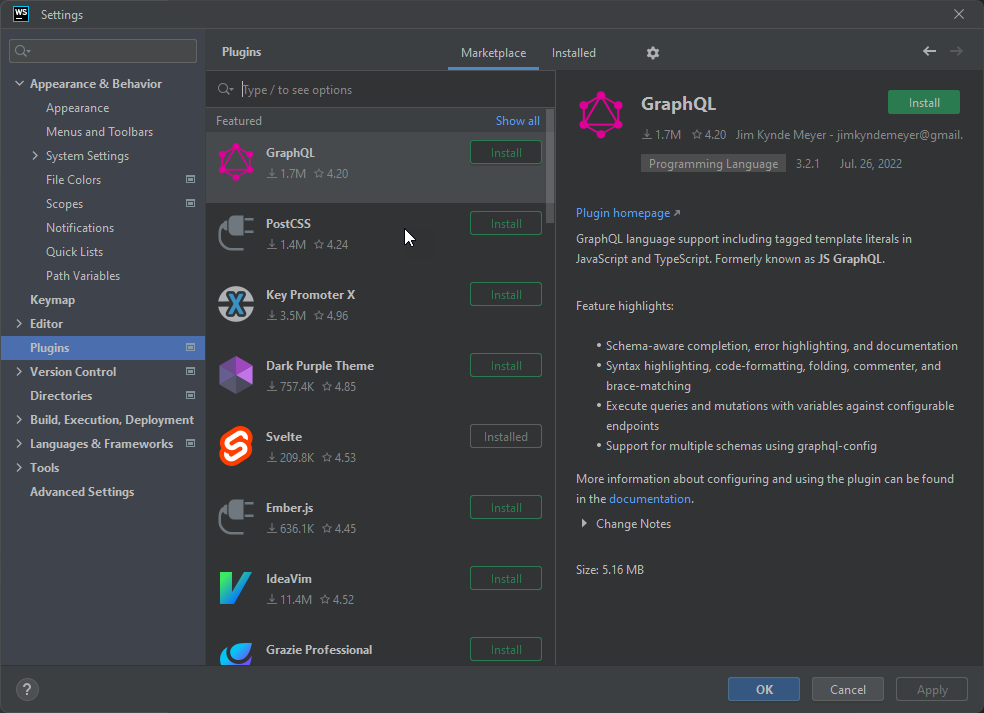Click the Dark Purple Theme cube icon
This screenshot has height=713, width=984.
pos(236,375)
